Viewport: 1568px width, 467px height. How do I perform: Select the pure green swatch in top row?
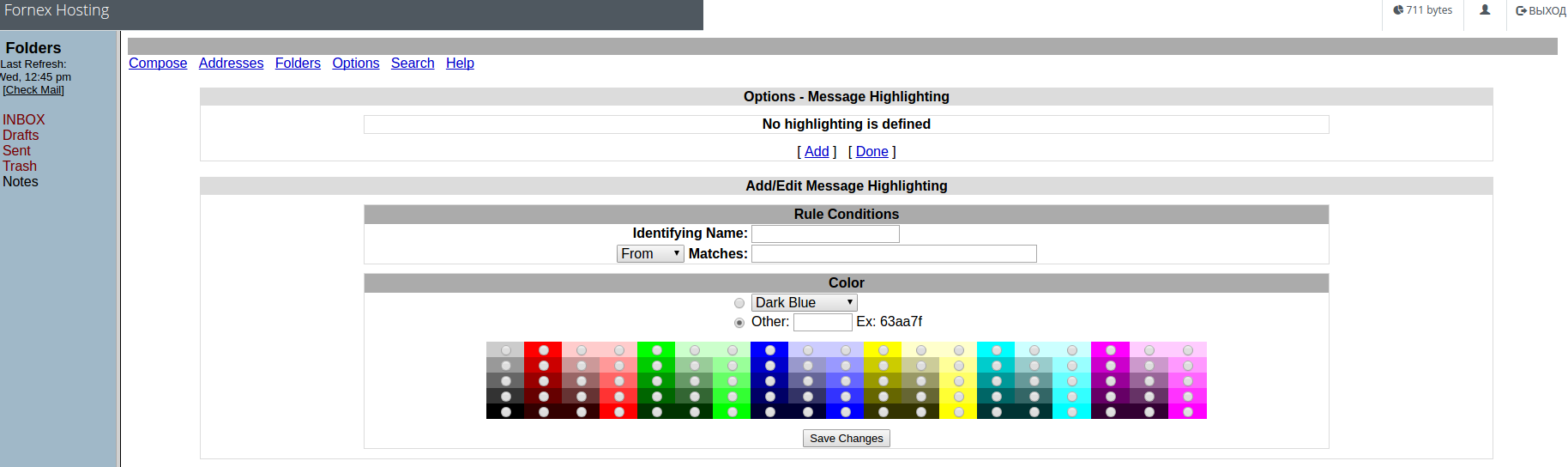point(657,350)
